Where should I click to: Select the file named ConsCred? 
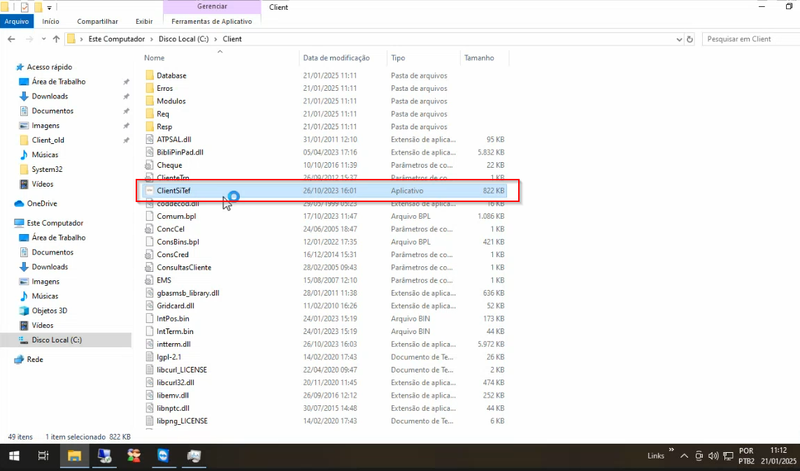tap(172, 254)
